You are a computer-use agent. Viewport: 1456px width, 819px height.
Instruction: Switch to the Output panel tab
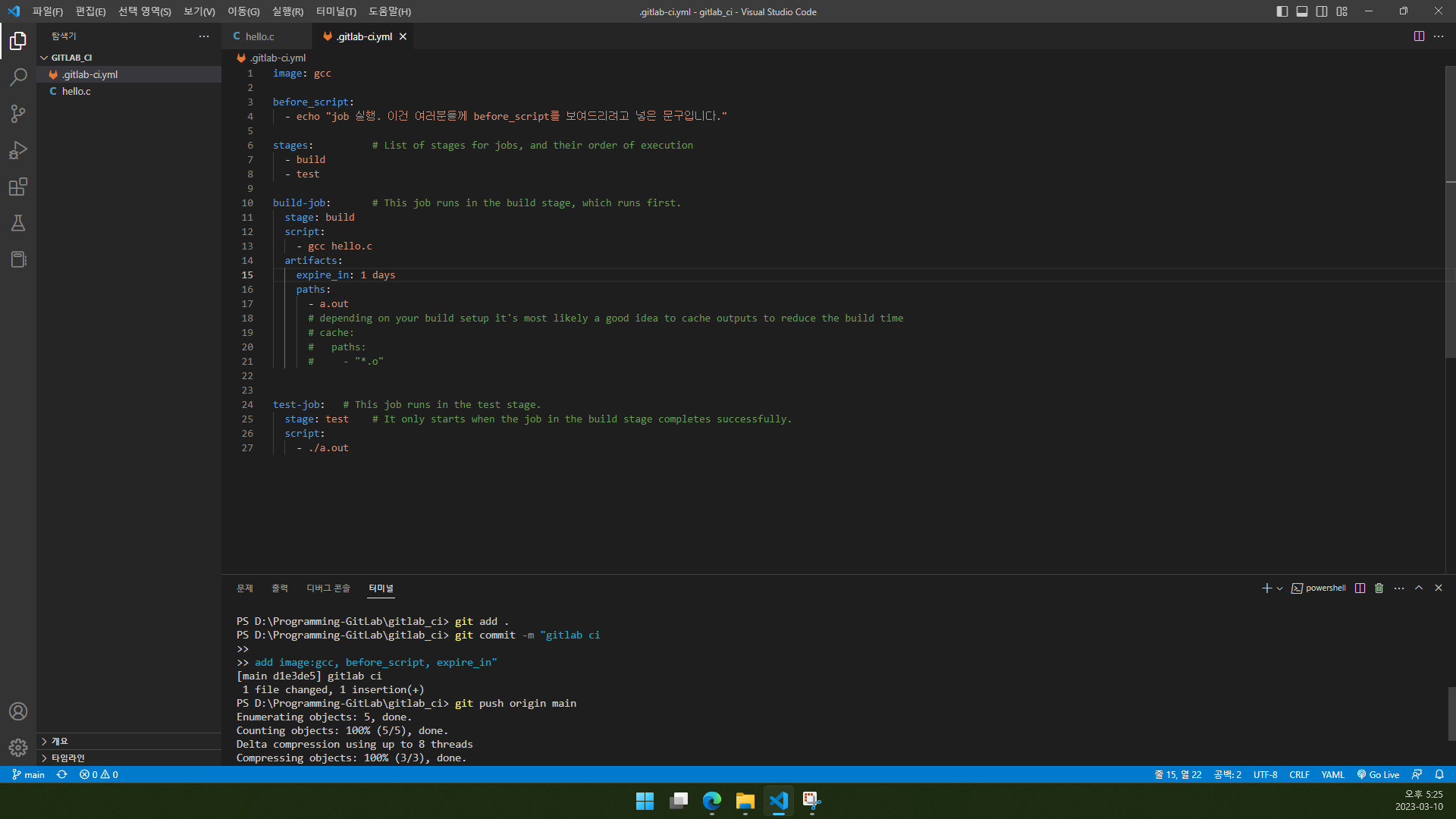coord(280,588)
